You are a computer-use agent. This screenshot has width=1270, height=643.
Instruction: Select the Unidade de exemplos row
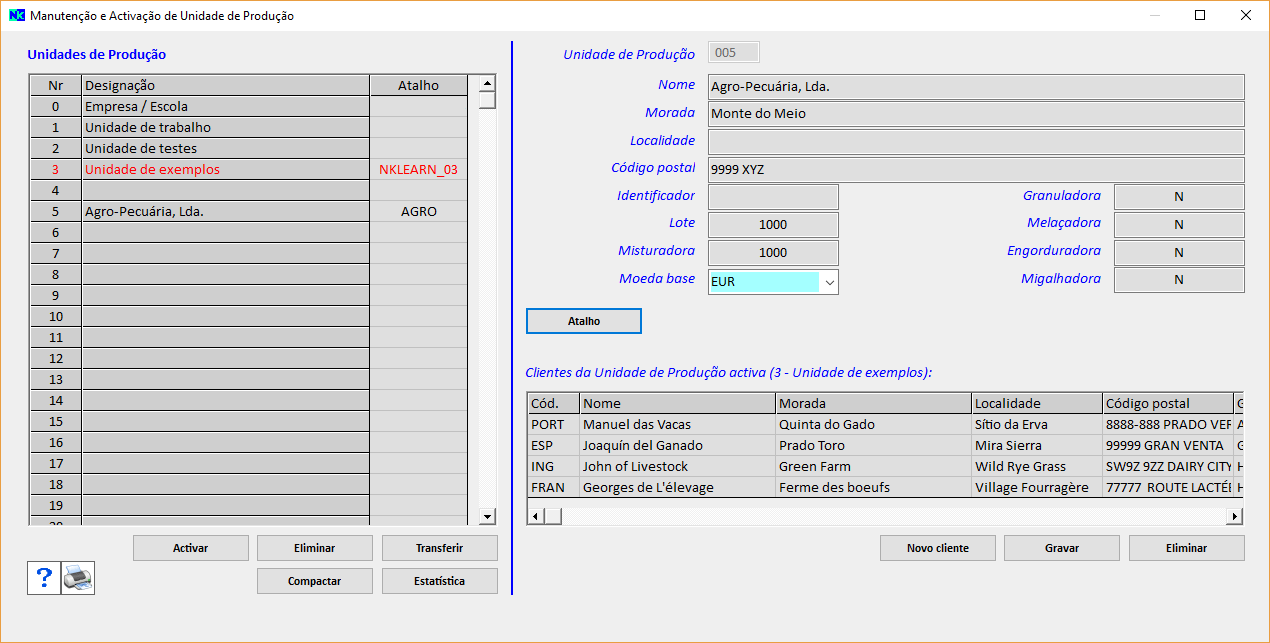(225, 169)
